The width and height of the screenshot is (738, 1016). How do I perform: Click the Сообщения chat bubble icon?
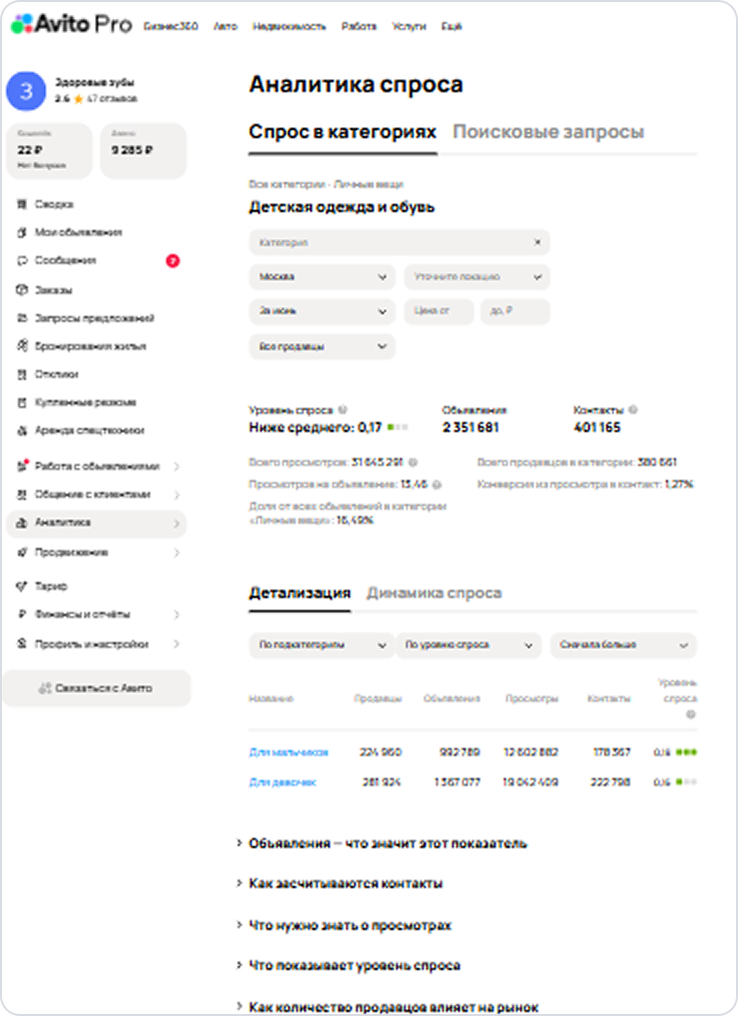(22, 260)
